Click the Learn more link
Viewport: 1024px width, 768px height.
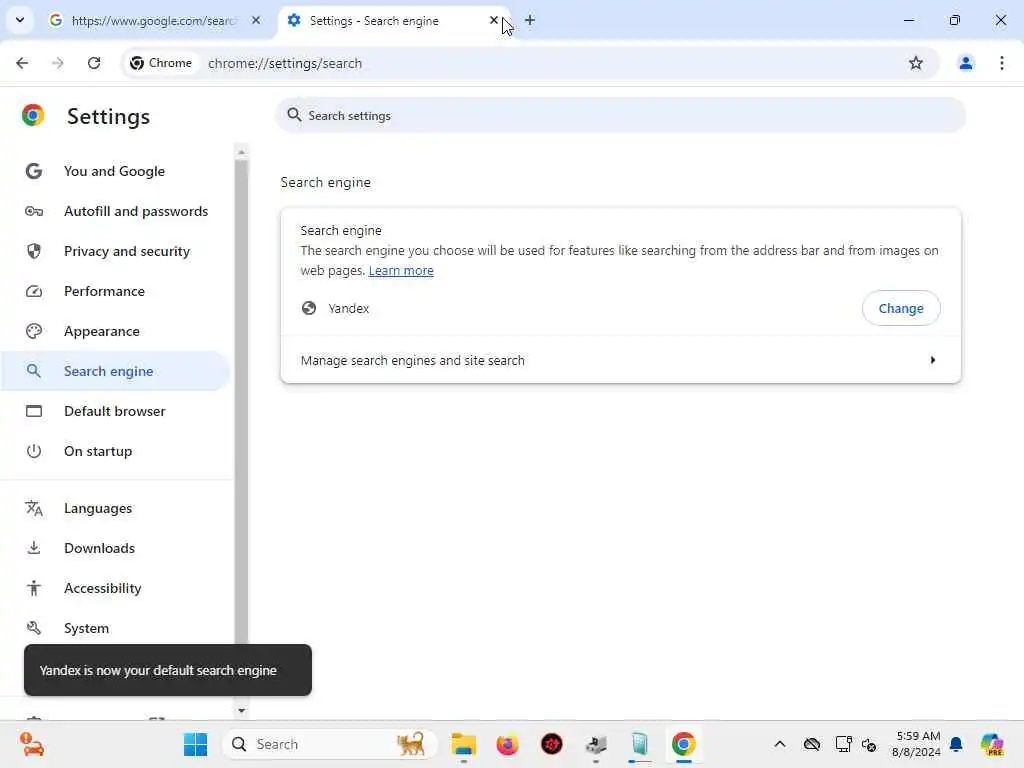(401, 270)
